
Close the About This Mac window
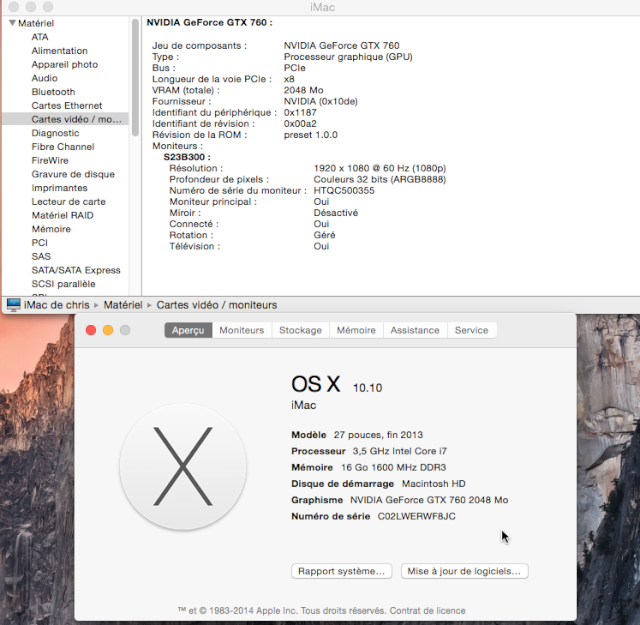[91, 330]
